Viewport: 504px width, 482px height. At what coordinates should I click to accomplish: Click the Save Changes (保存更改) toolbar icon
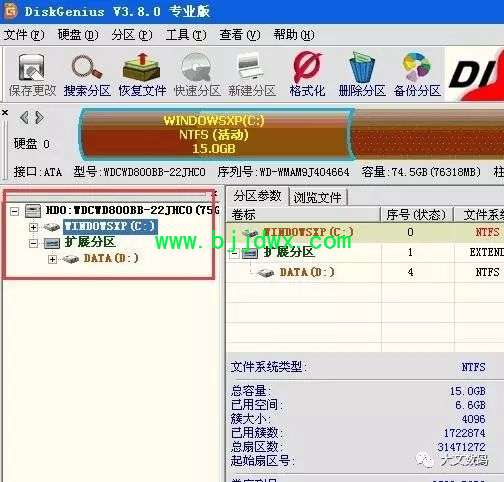click(x=32, y=75)
